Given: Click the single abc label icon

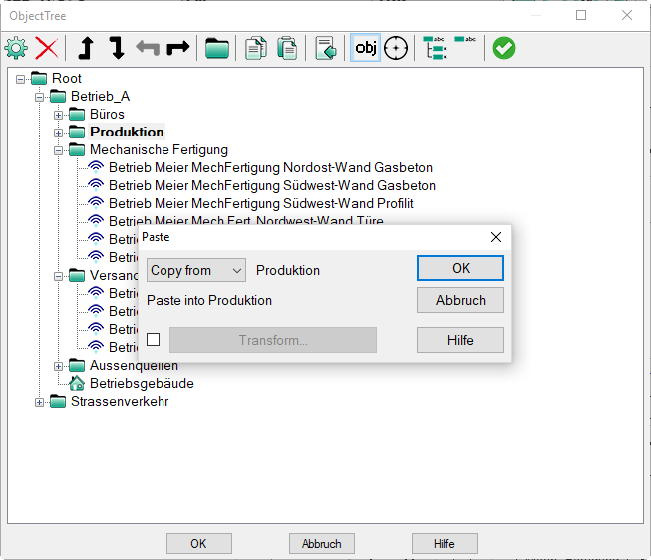Looking at the screenshot, I should pyautogui.click(x=465, y=39).
